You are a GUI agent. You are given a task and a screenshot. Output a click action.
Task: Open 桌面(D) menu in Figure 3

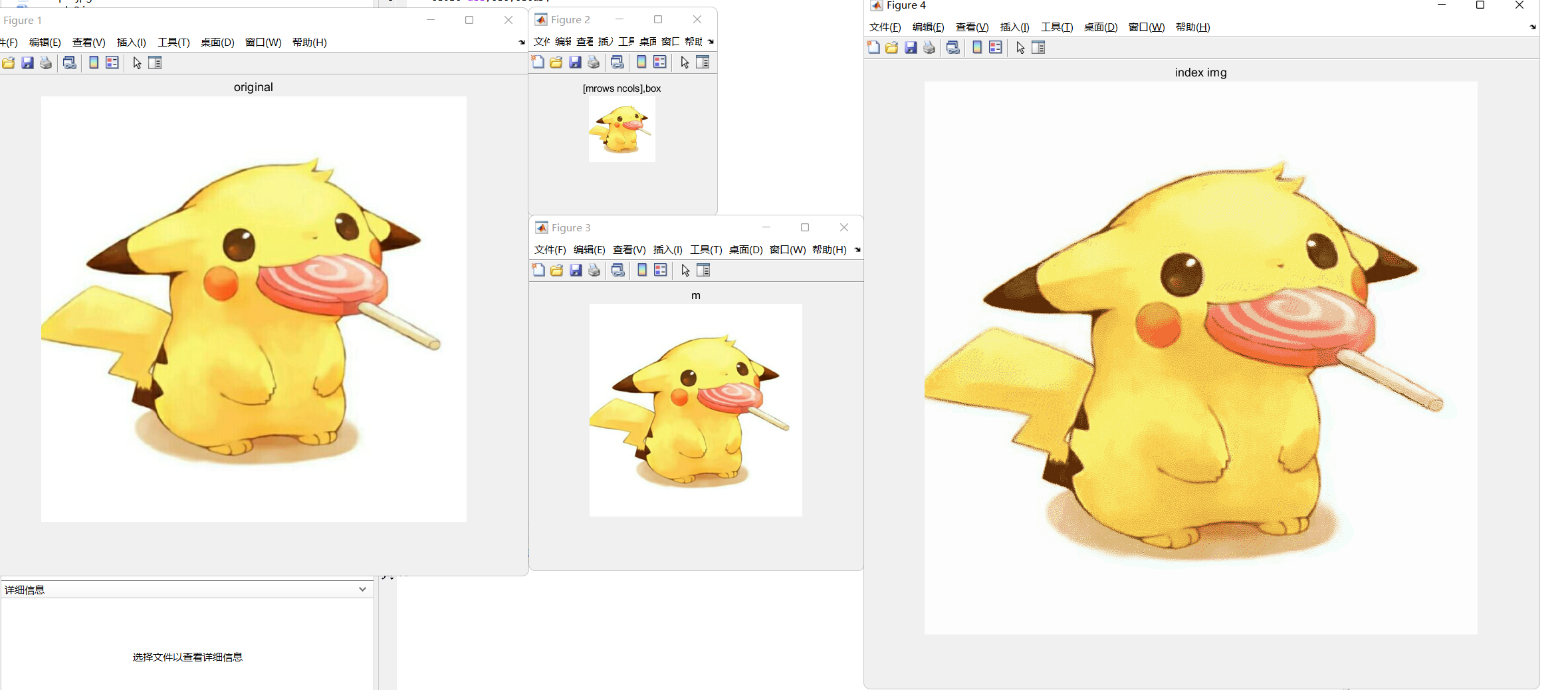pos(746,250)
